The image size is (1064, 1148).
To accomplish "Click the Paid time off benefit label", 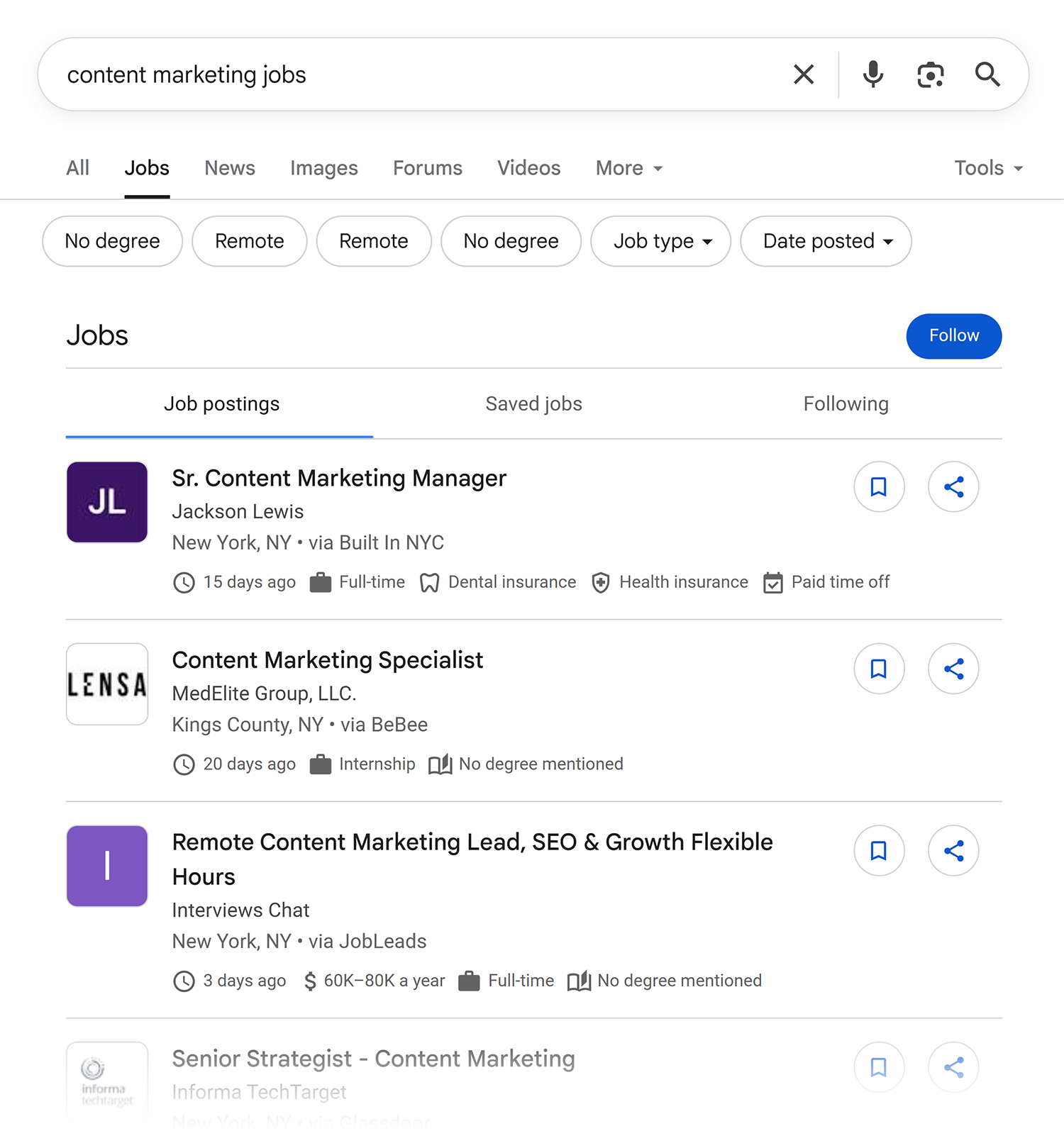I will pos(841,582).
